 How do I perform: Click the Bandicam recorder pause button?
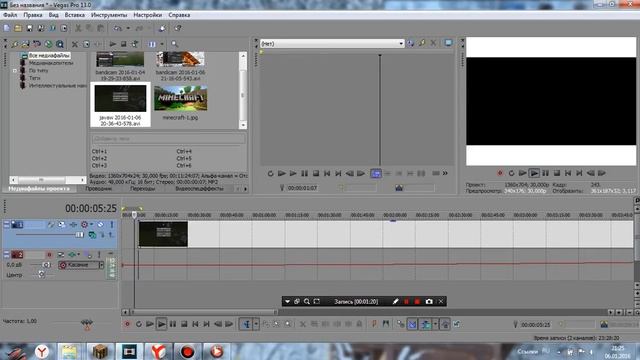[407, 302]
